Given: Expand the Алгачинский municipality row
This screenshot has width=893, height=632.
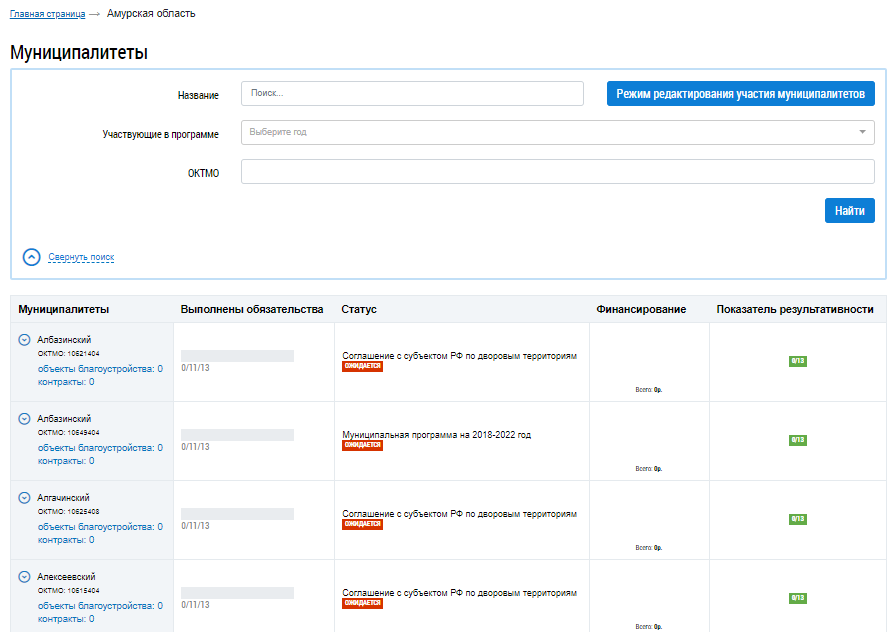Looking at the screenshot, I should coord(25,498).
